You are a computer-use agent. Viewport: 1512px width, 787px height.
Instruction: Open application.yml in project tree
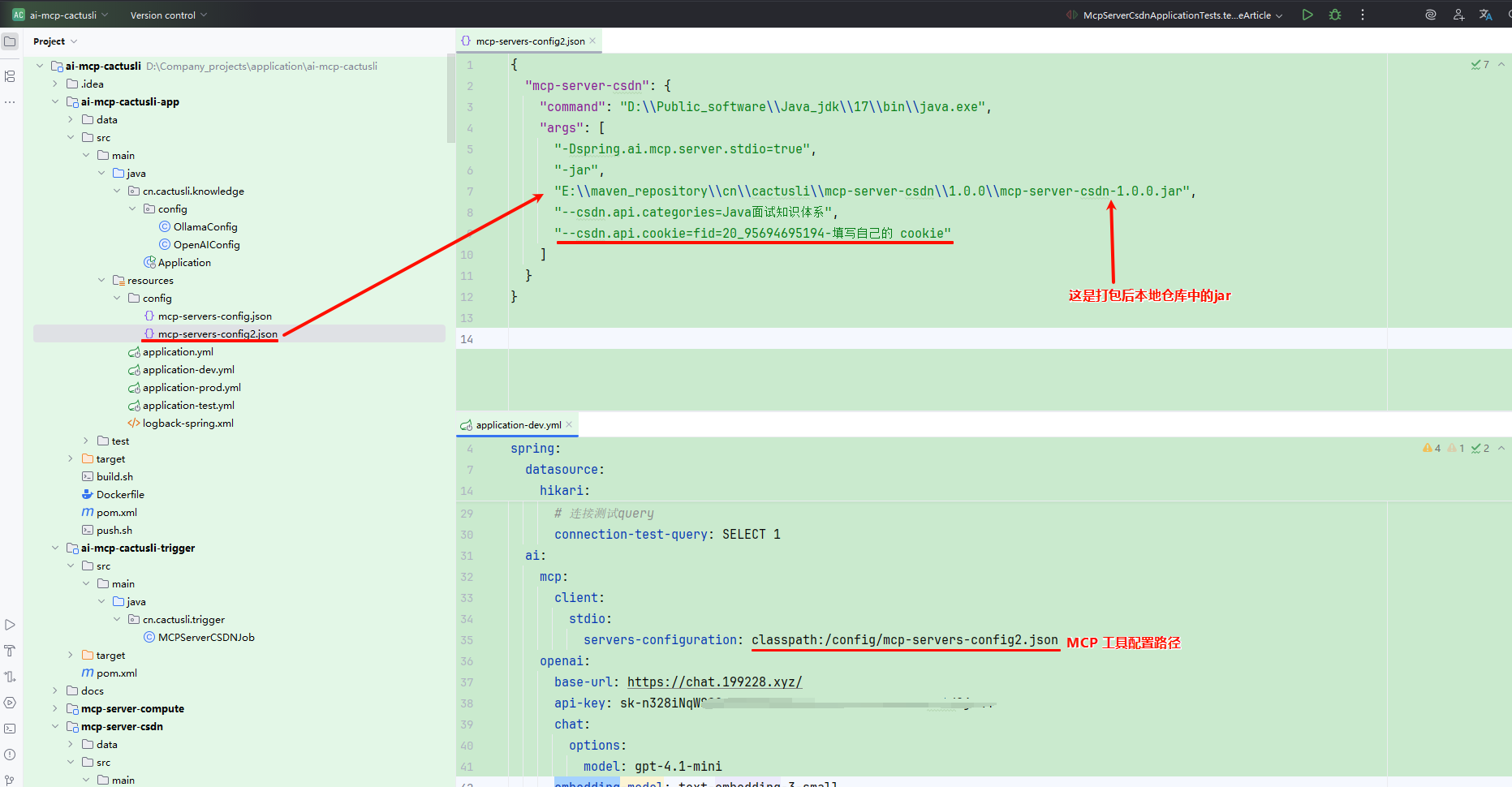[x=178, y=352]
